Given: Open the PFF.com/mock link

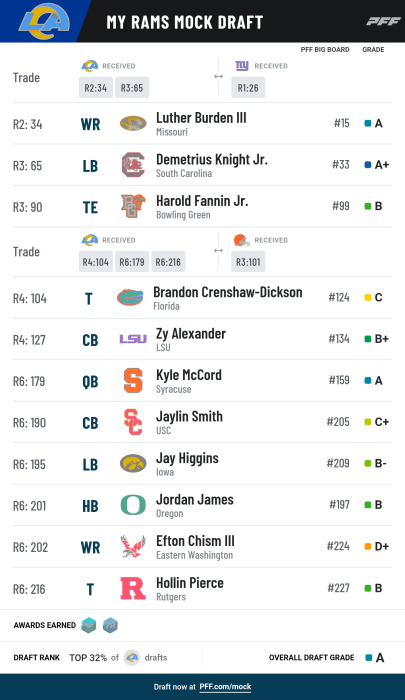Looking at the screenshot, I should click(x=225, y=687).
